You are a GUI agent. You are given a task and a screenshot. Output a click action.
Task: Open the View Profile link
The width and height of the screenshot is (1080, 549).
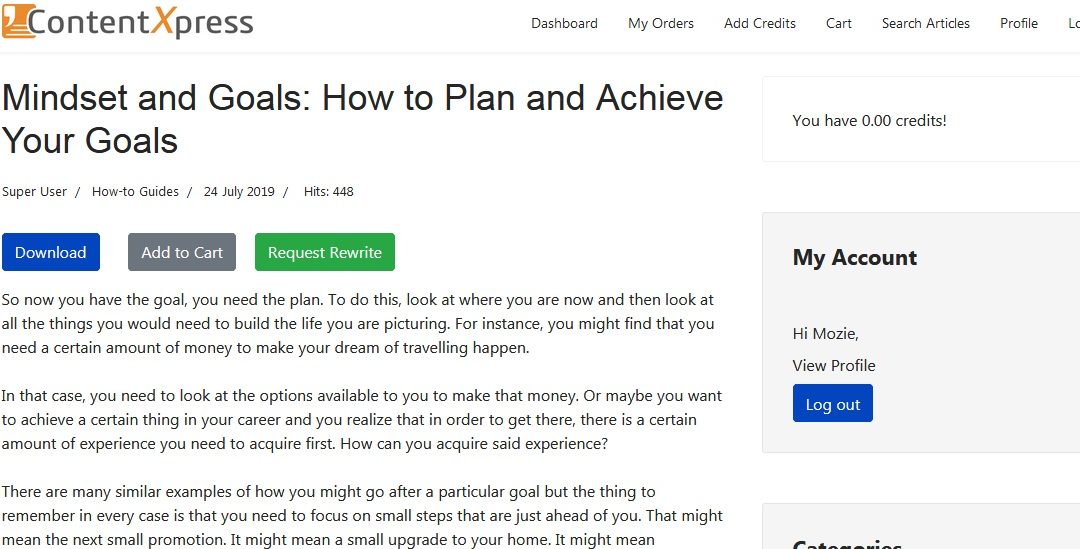834,366
